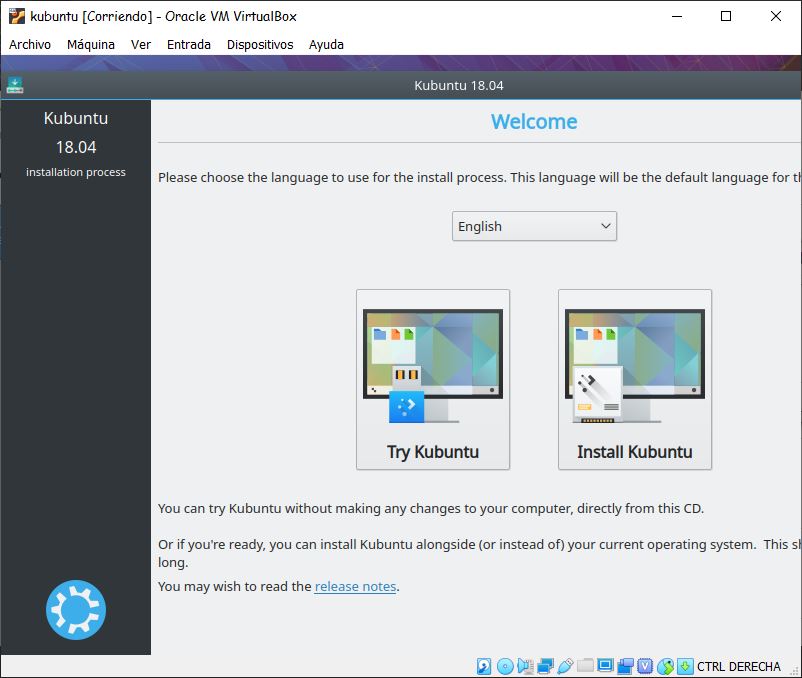Click the recording status icon in status bar
This screenshot has height=678, width=802.
coord(626,666)
